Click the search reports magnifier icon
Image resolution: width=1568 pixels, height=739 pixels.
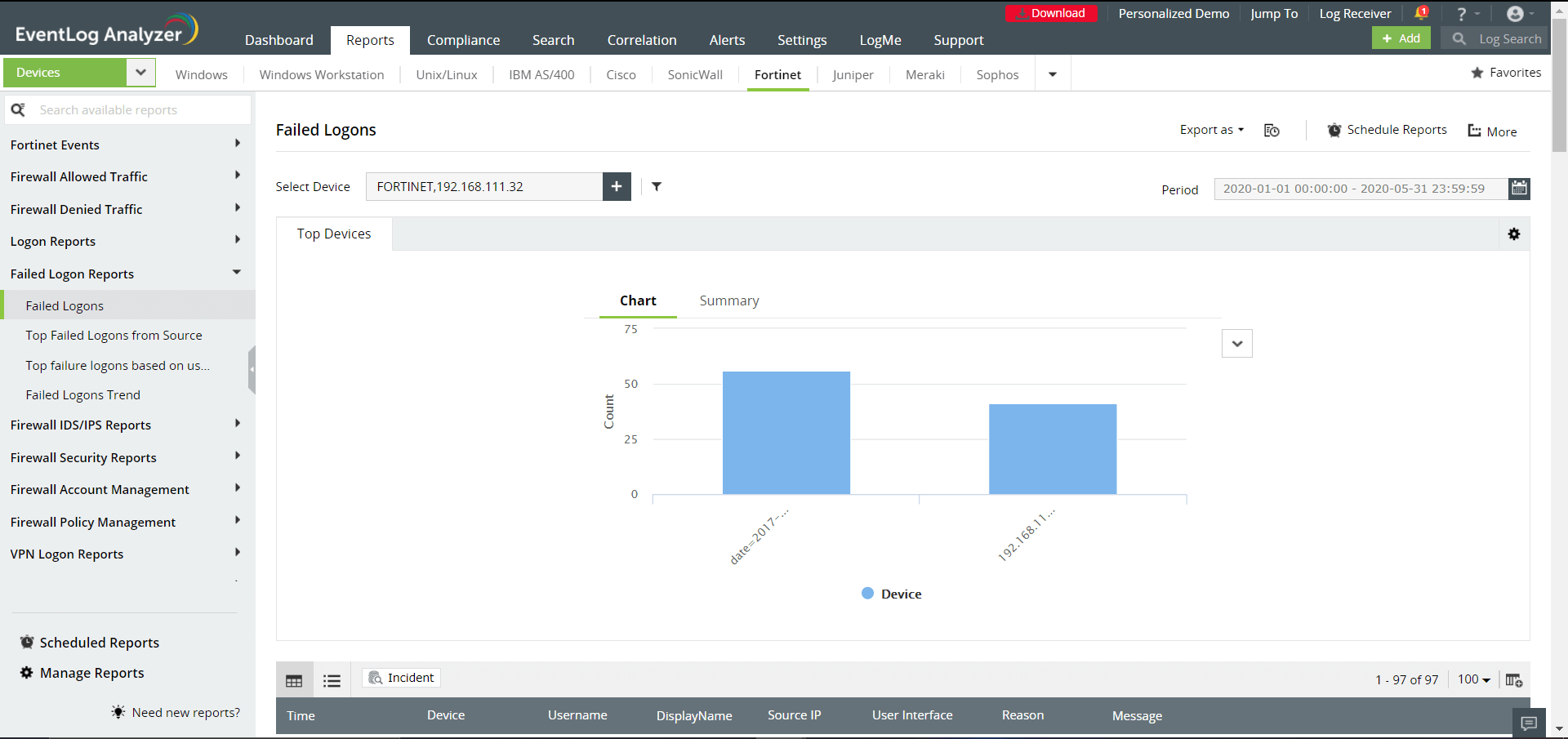(x=18, y=109)
